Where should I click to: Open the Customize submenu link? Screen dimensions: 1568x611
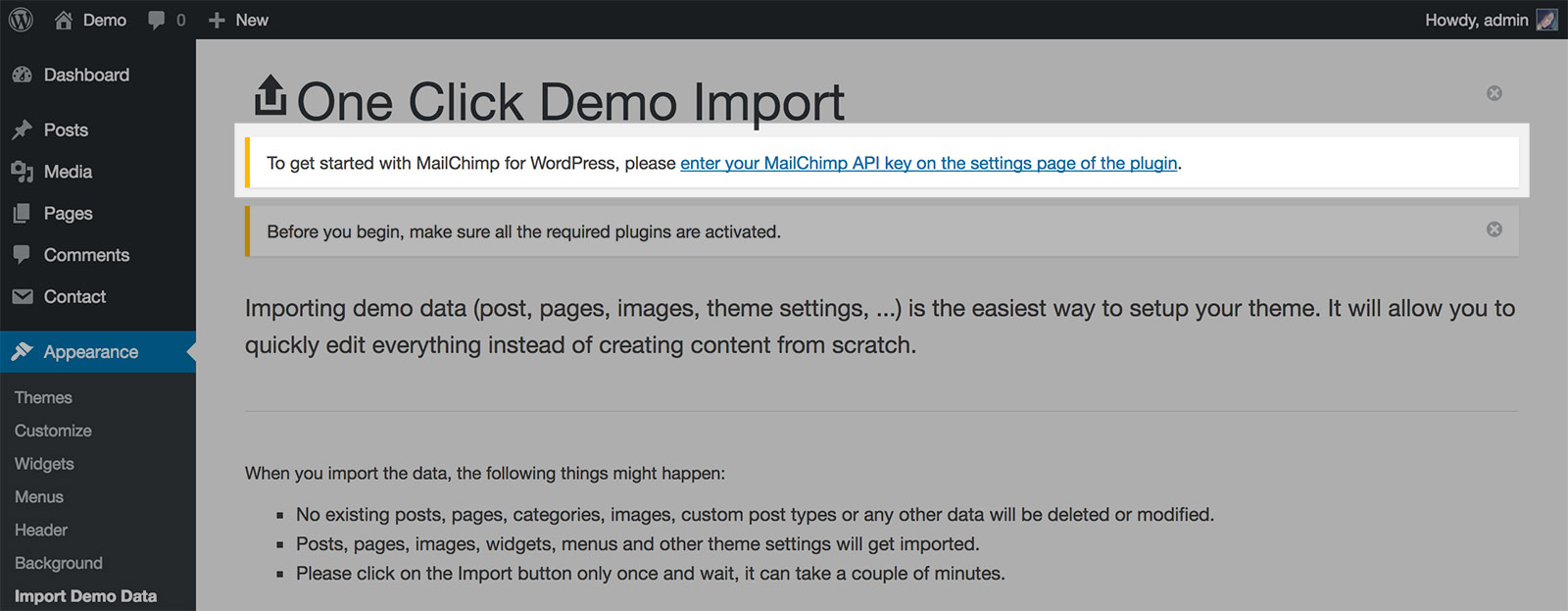point(53,431)
